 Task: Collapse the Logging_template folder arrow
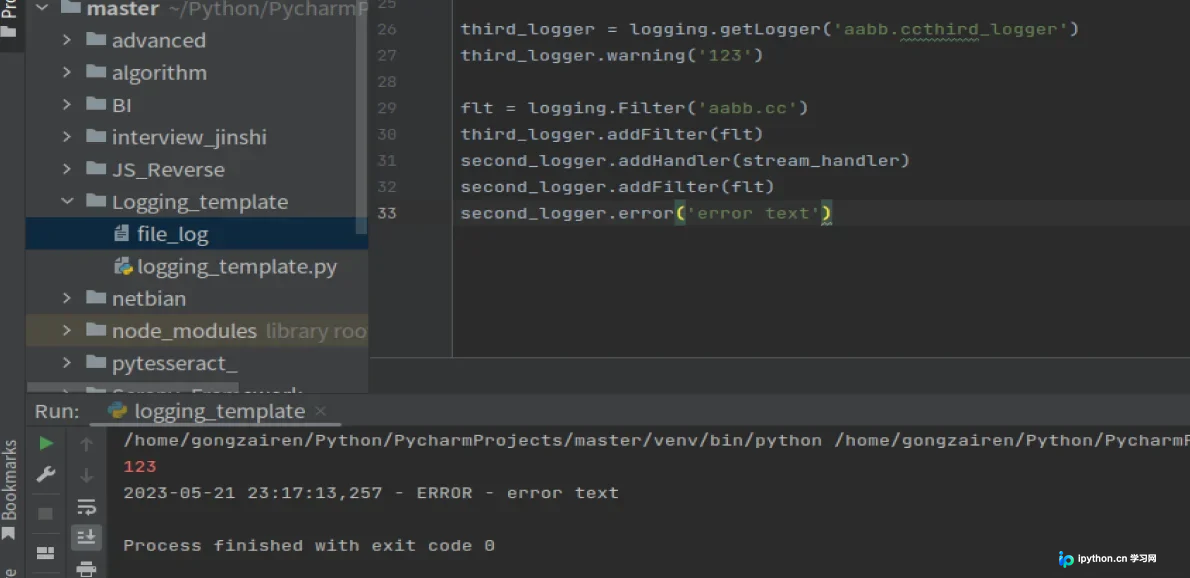coord(67,202)
